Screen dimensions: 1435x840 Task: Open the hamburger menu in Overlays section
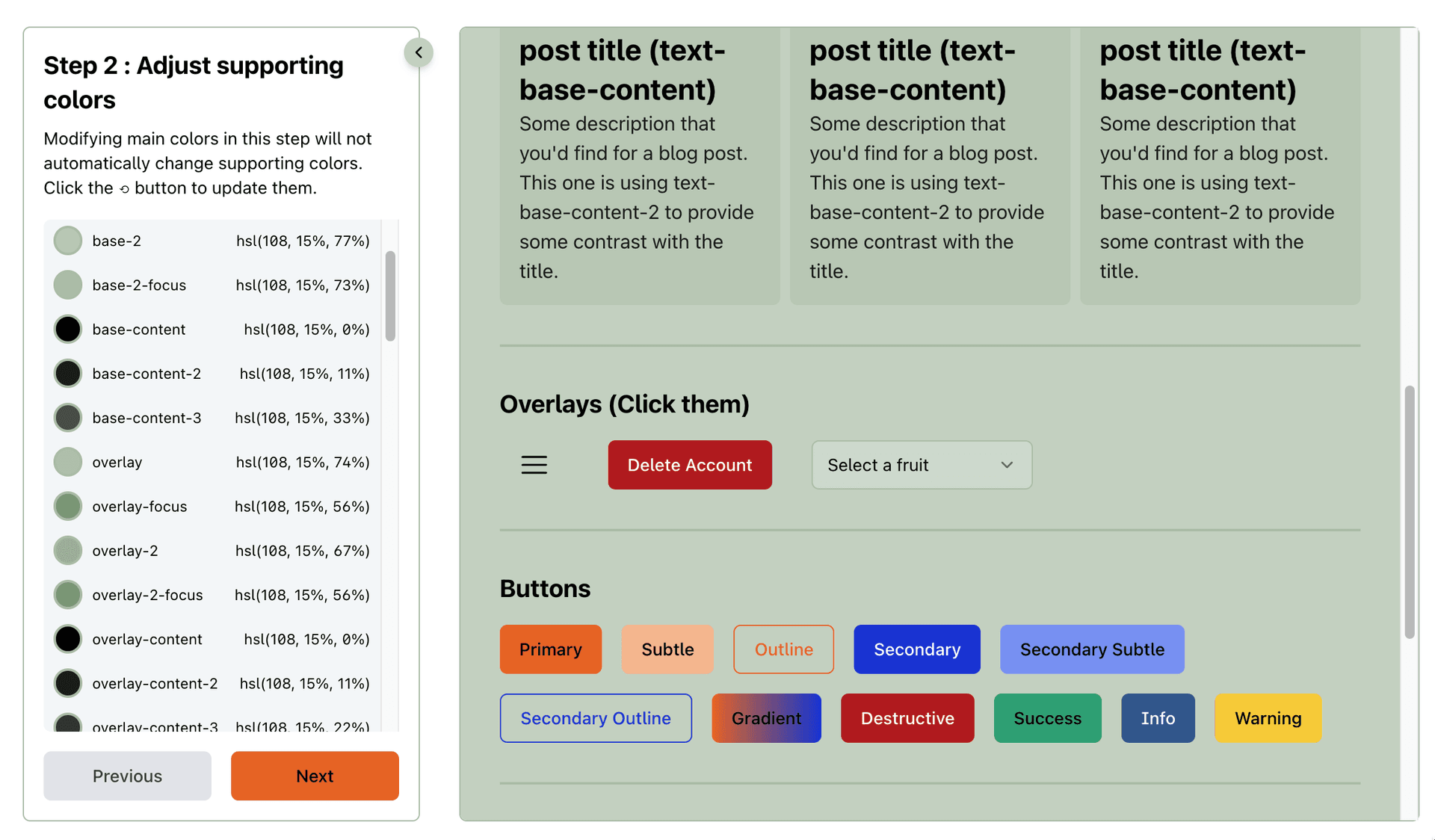tap(534, 464)
